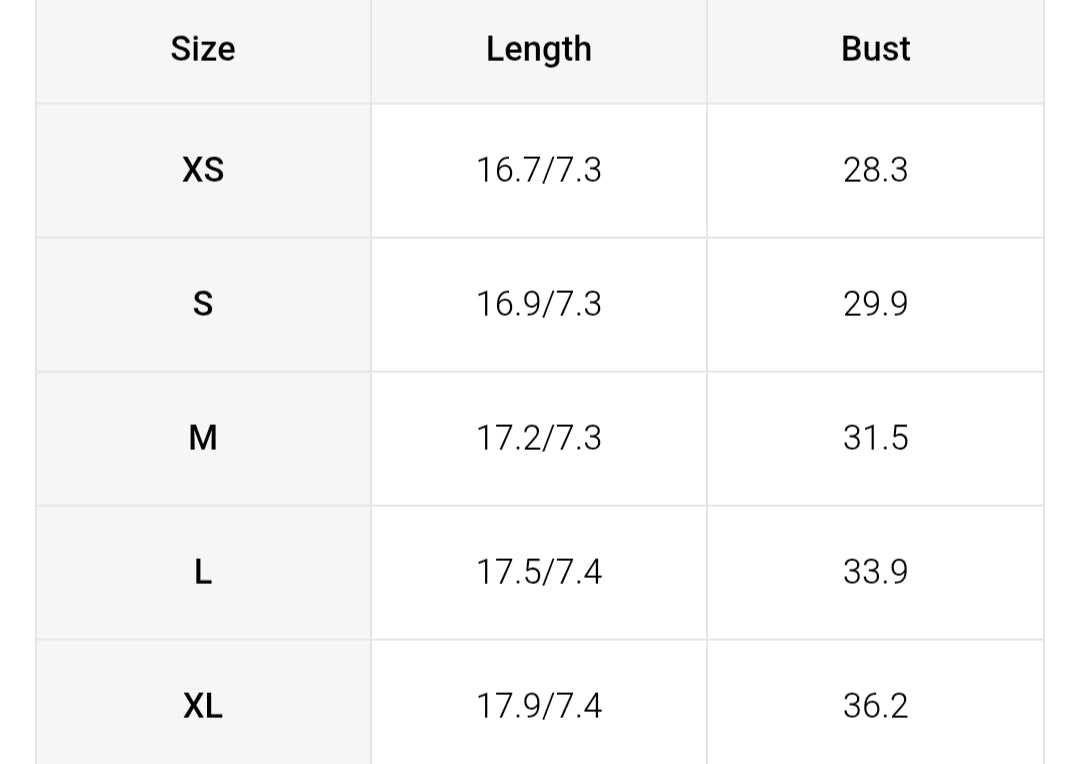Click the 36.2 bust measurement

coord(876,706)
